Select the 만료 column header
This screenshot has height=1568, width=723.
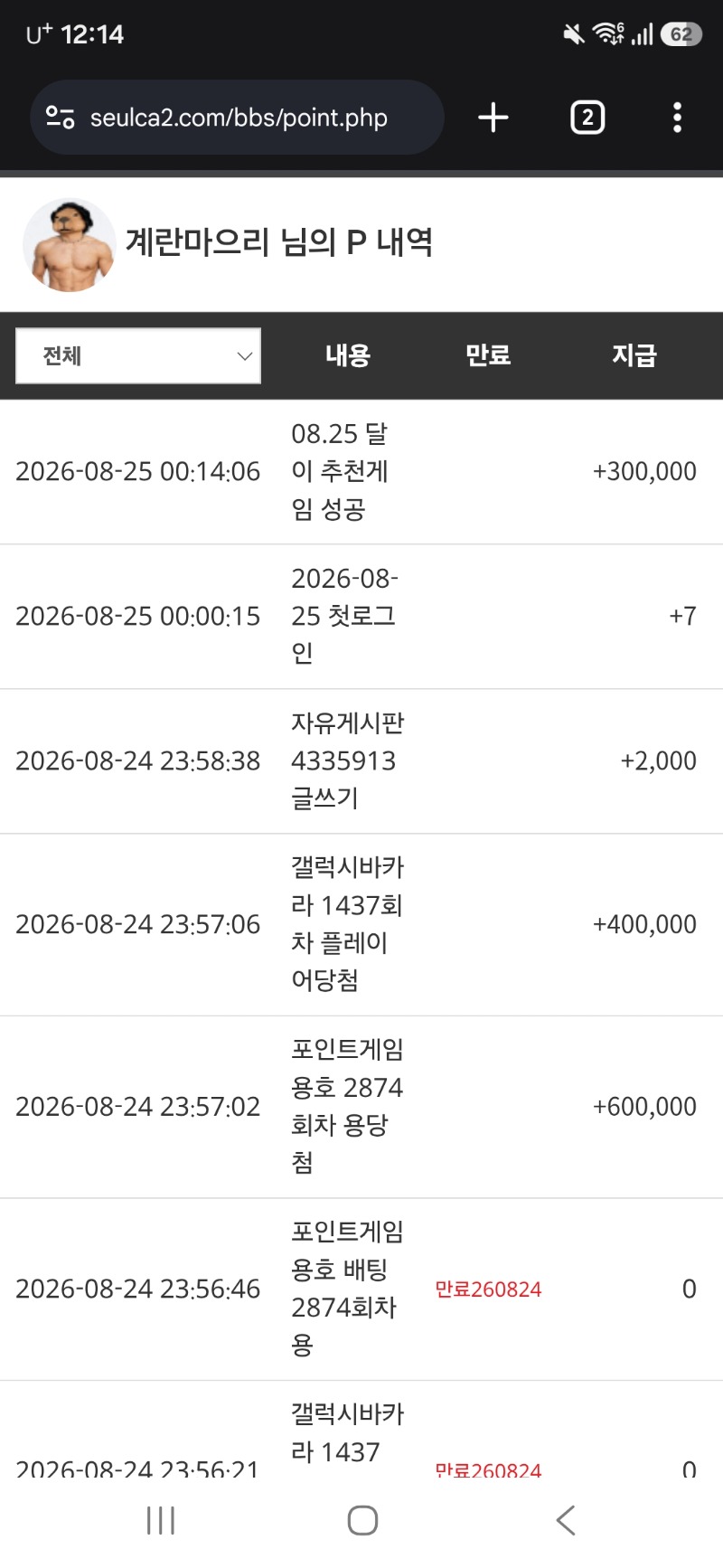pos(488,355)
